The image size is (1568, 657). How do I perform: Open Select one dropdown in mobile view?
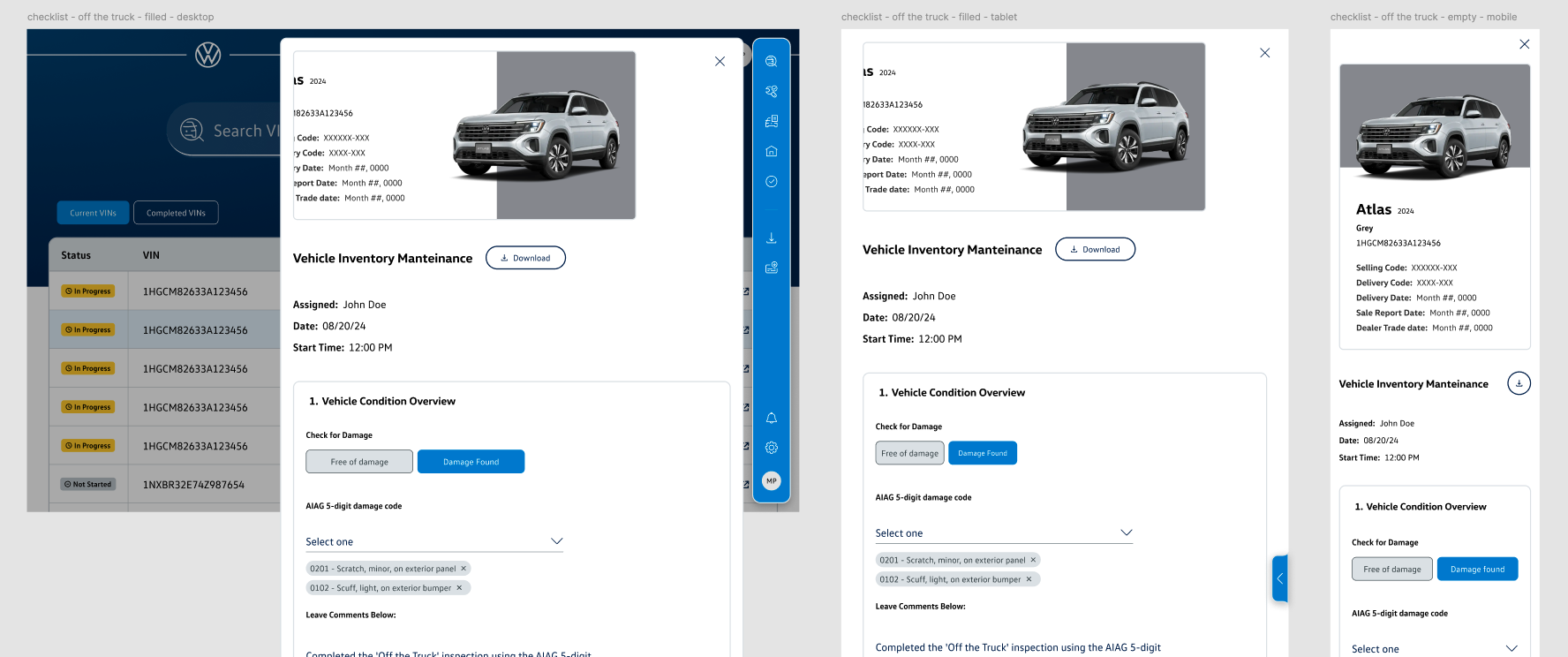[1435, 648]
